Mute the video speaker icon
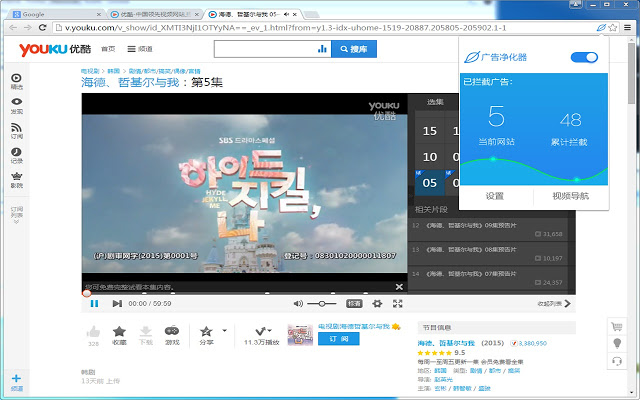This screenshot has width=640, height=400. [298, 303]
